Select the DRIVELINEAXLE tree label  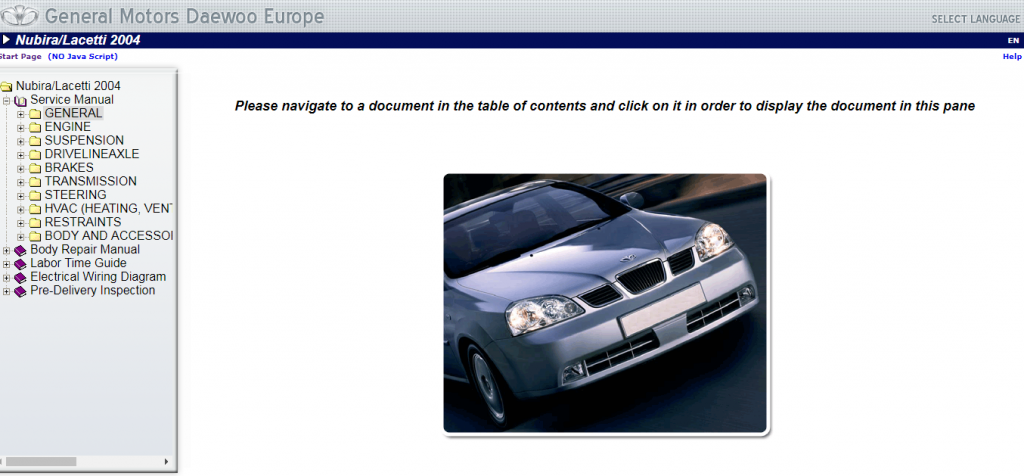click(x=92, y=154)
